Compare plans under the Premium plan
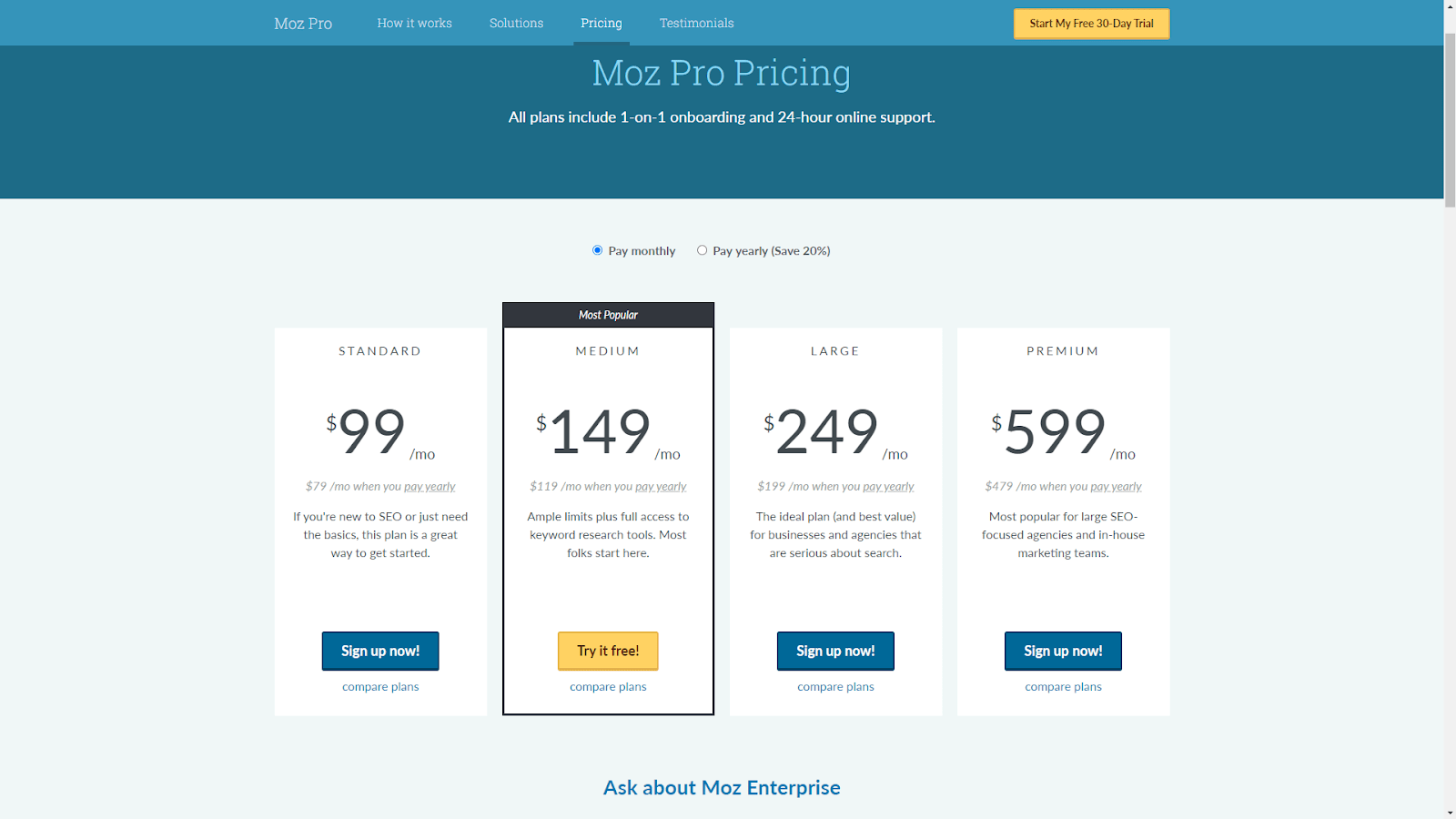Screen dimensions: 1456x819 pos(1062,686)
